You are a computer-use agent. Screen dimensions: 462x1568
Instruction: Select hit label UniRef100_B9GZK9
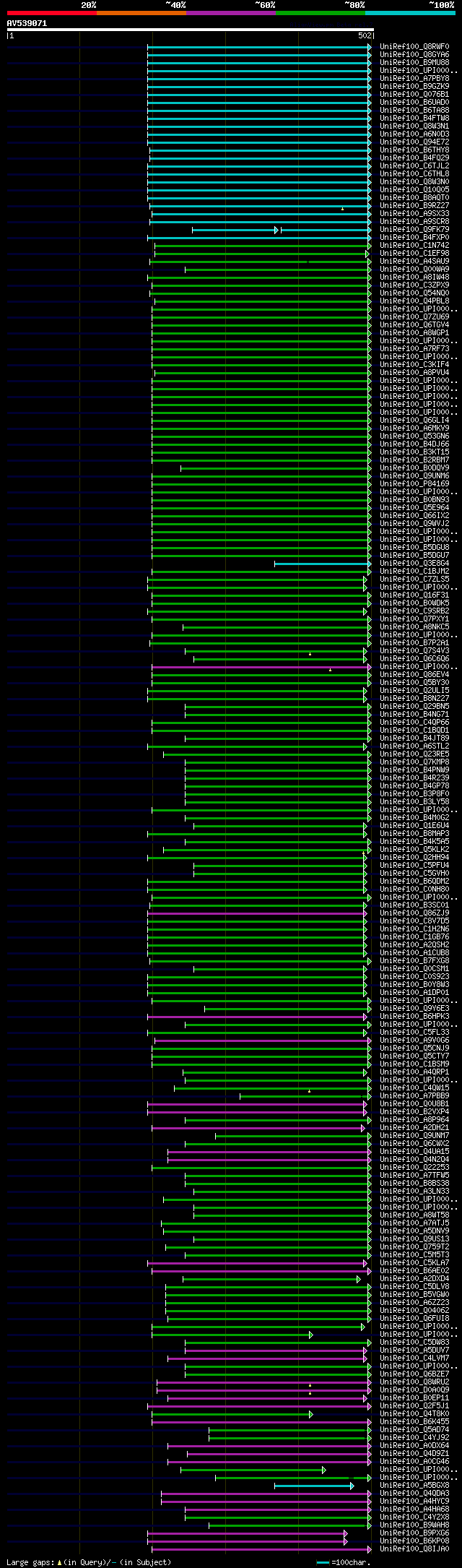[414, 87]
